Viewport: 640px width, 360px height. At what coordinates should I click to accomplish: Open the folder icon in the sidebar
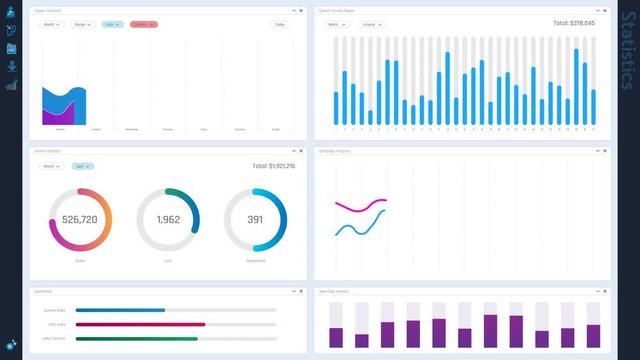(11, 49)
